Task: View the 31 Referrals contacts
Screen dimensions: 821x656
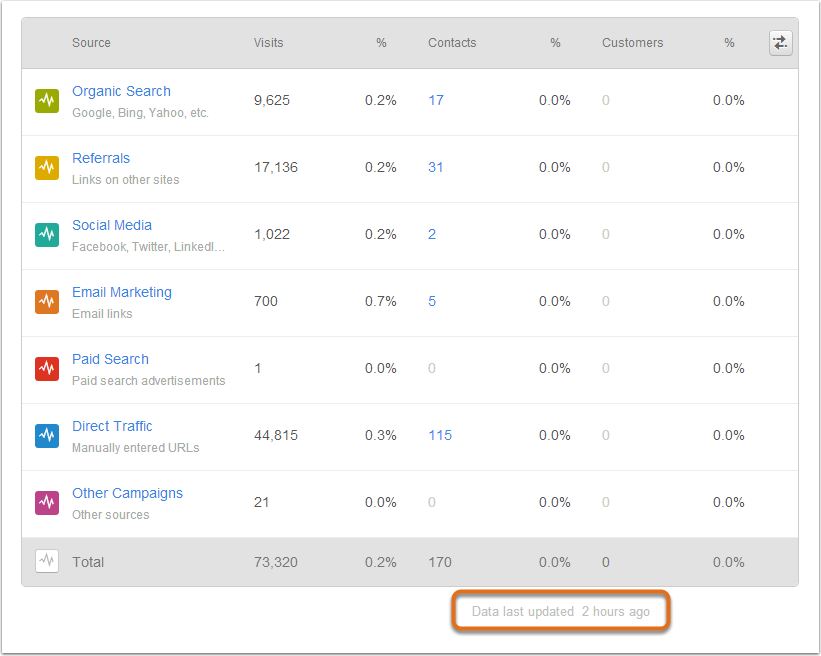Action: [x=436, y=168]
